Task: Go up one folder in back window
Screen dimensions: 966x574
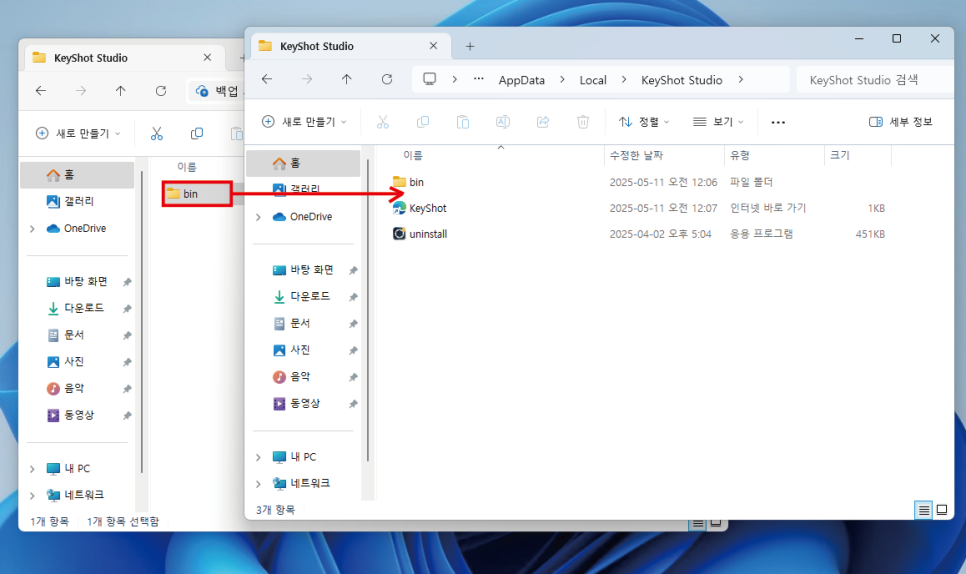Action: coord(121,91)
